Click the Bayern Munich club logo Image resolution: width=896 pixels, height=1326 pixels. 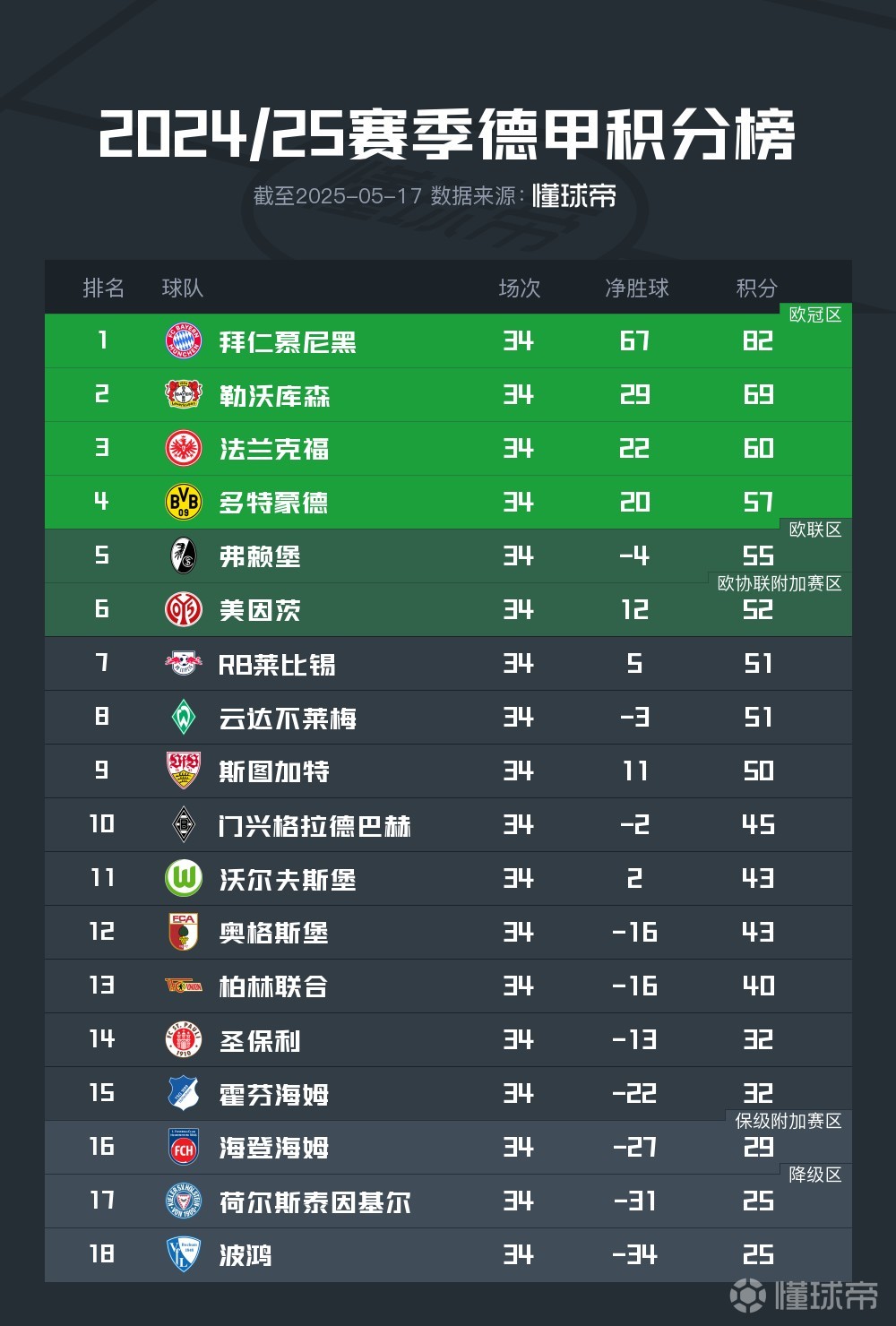coord(184,341)
